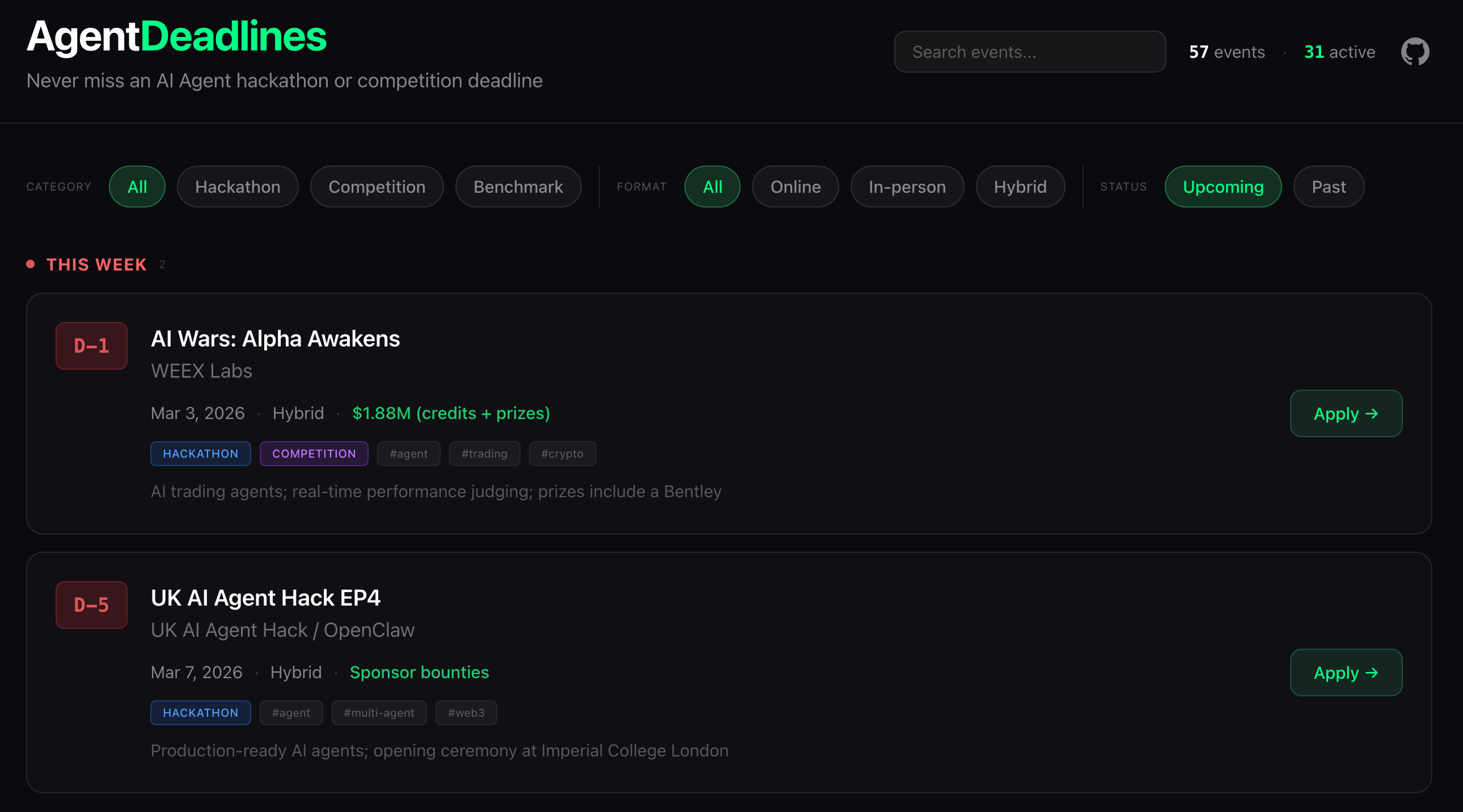Filter format by Online
The image size is (1463, 812).
pos(795,187)
